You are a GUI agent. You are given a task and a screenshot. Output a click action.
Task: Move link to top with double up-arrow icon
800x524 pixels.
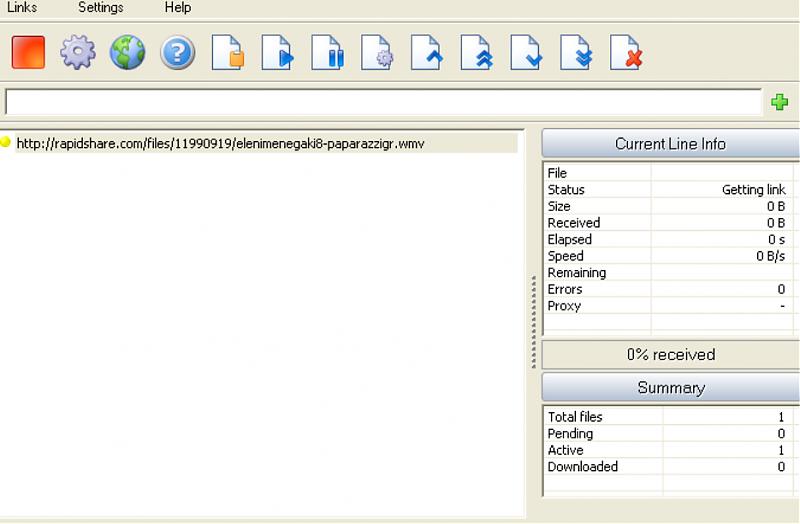(x=477, y=52)
